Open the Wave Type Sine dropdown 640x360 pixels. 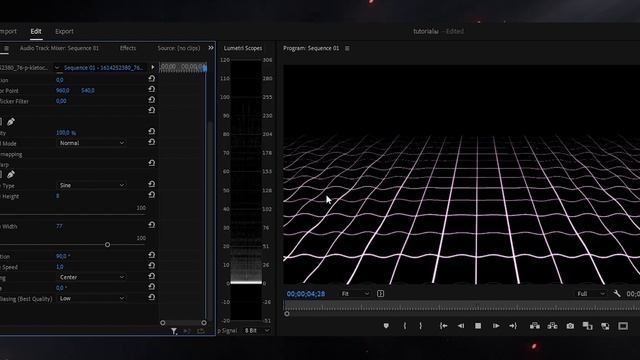pyautogui.click(x=91, y=185)
